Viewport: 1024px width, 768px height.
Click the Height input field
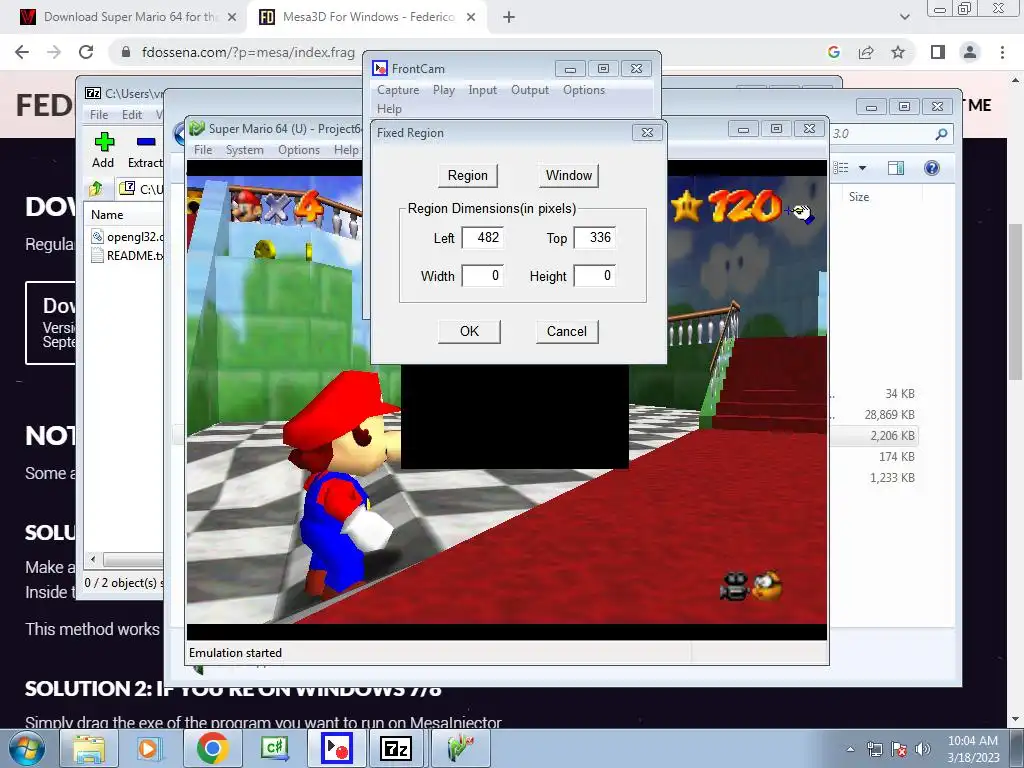[594, 276]
